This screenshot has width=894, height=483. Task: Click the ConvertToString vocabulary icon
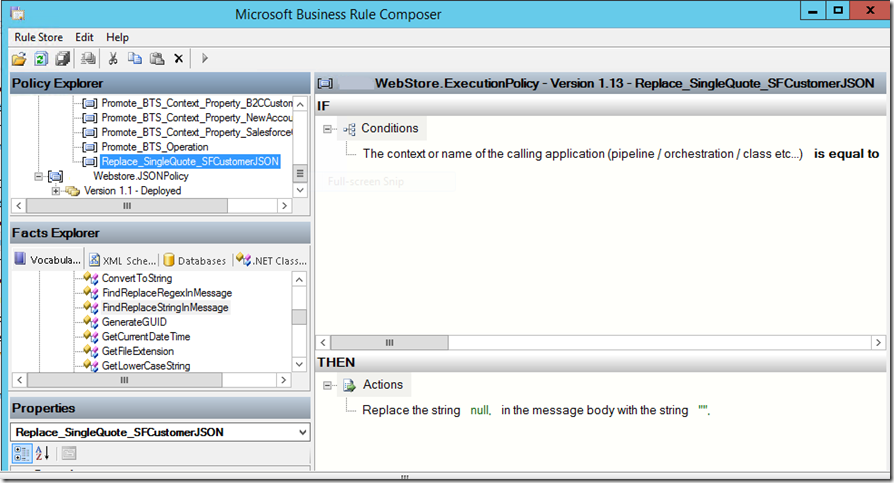[x=91, y=278]
